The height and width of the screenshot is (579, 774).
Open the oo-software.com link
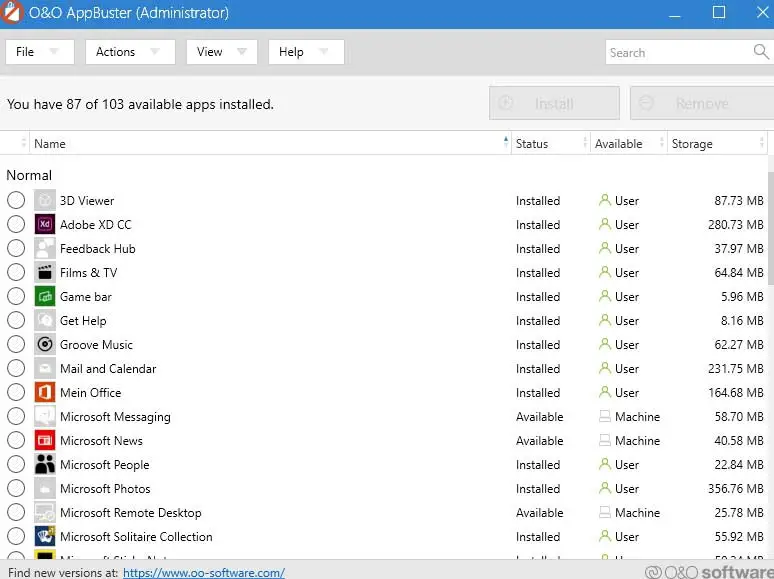click(x=204, y=573)
